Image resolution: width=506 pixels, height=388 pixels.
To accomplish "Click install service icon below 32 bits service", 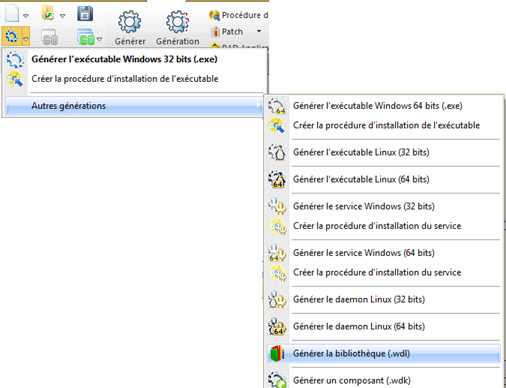I will pos(278,226).
